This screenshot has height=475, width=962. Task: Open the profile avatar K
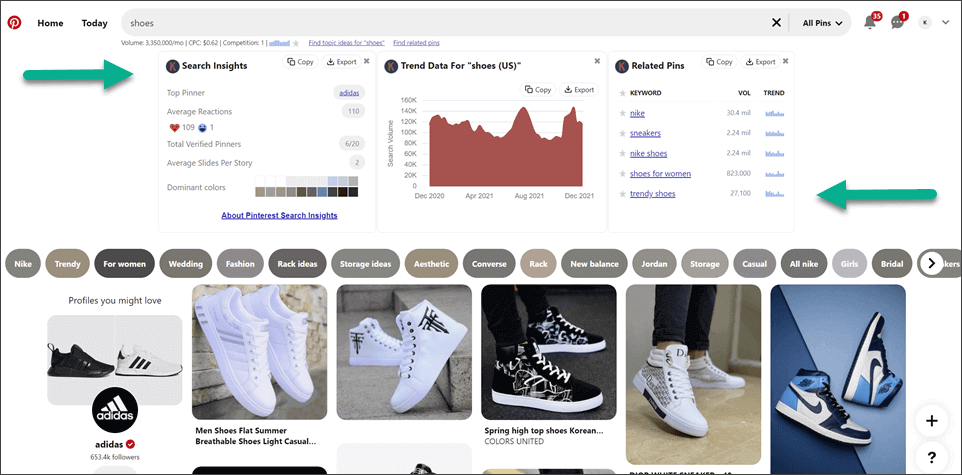click(925, 23)
